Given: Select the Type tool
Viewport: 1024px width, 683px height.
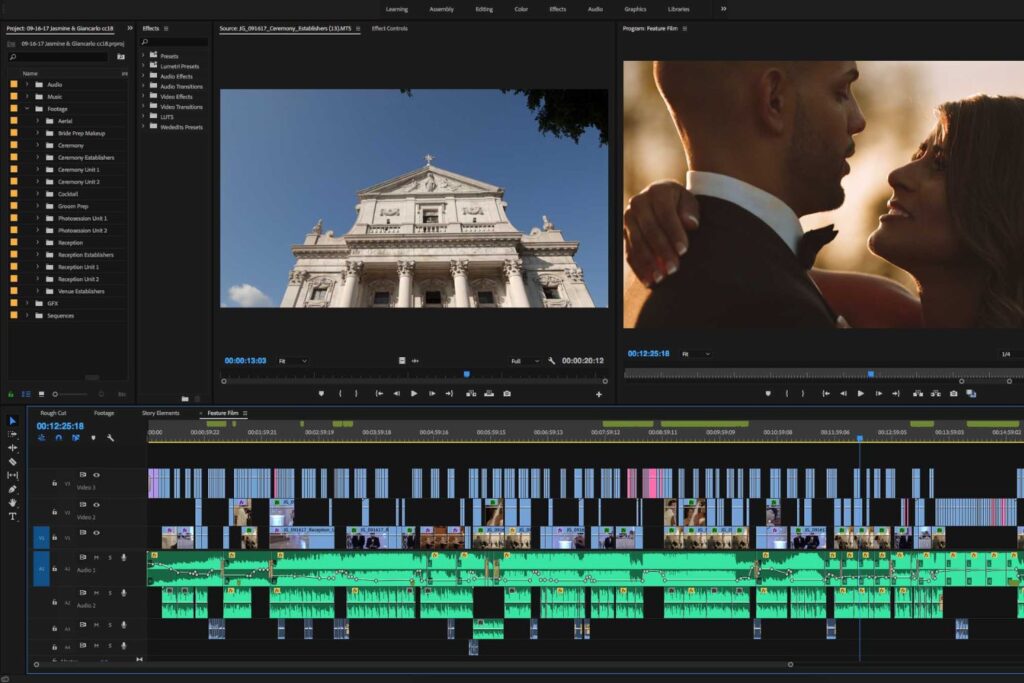Looking at the screenshot, I should (13, 517).
